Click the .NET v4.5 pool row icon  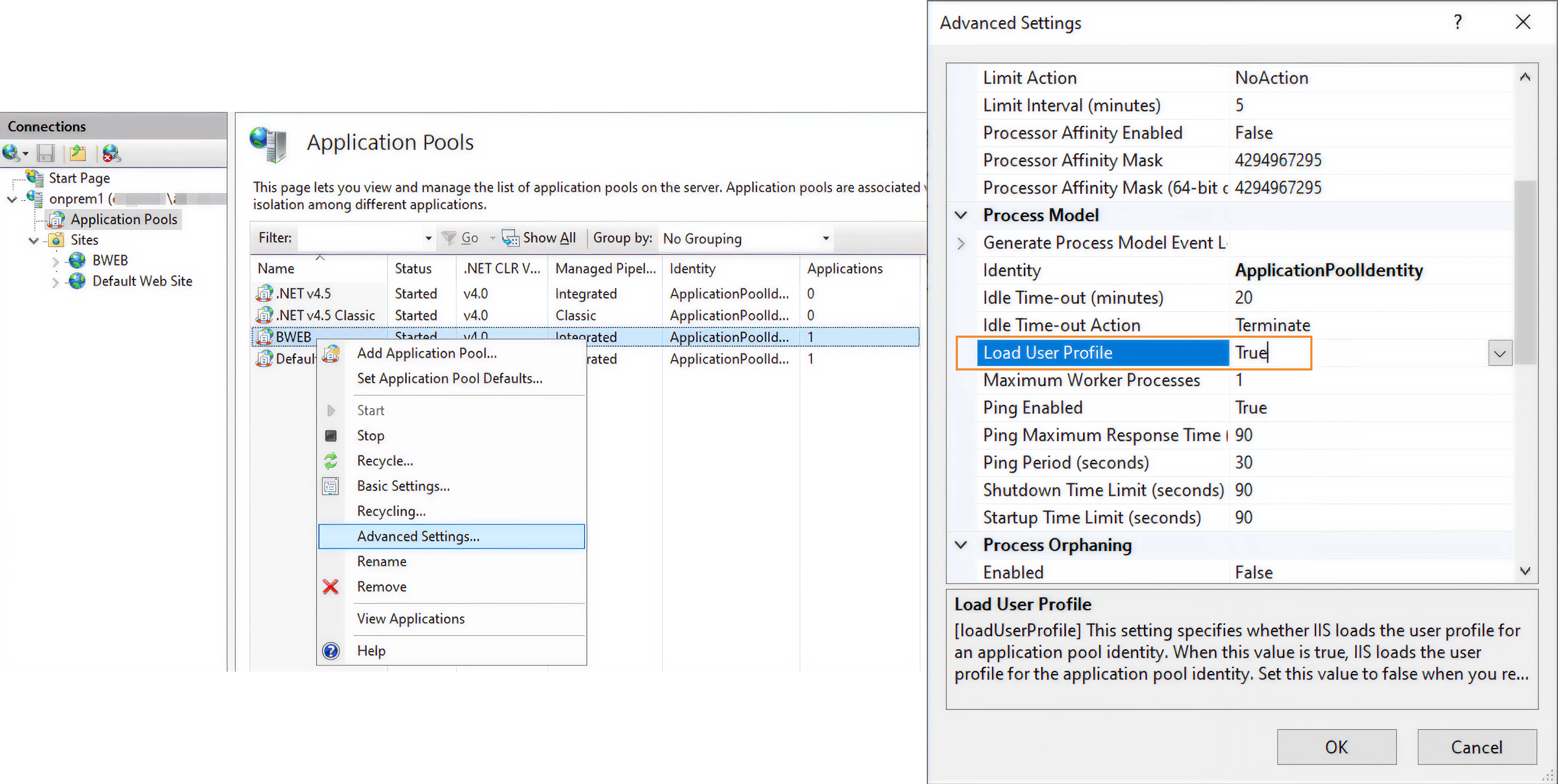[x=264, y=293]
